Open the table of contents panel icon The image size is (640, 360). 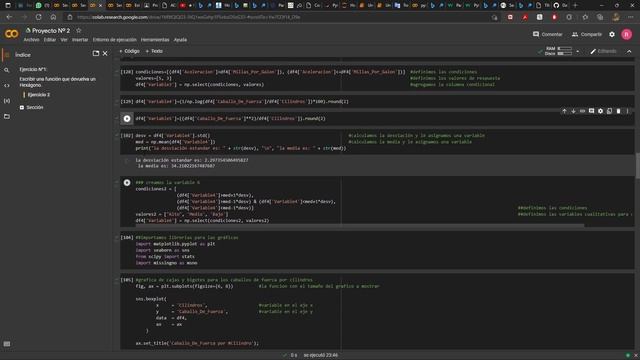[7, 55]
